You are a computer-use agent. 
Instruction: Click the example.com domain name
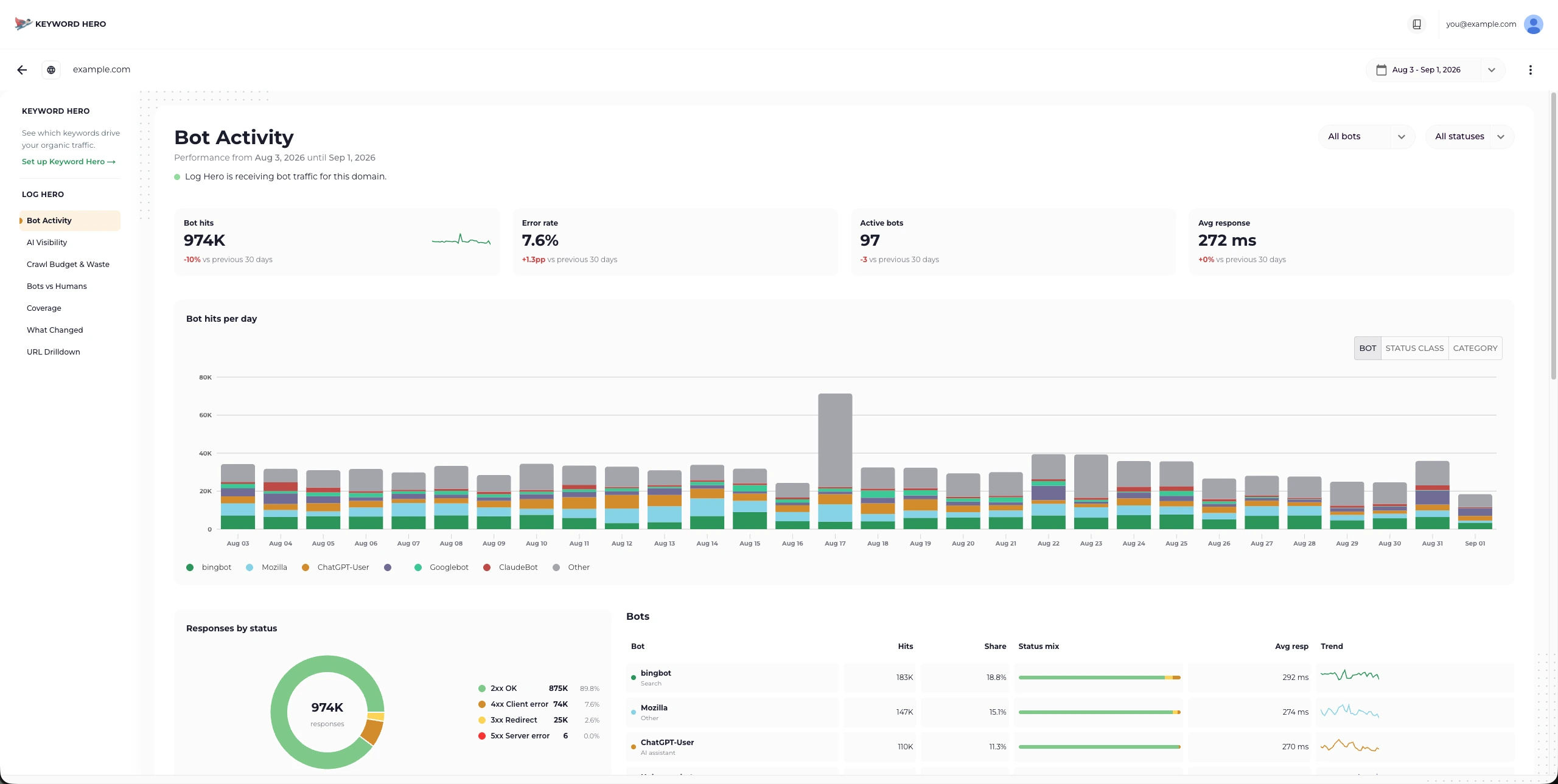coord(102,70)
